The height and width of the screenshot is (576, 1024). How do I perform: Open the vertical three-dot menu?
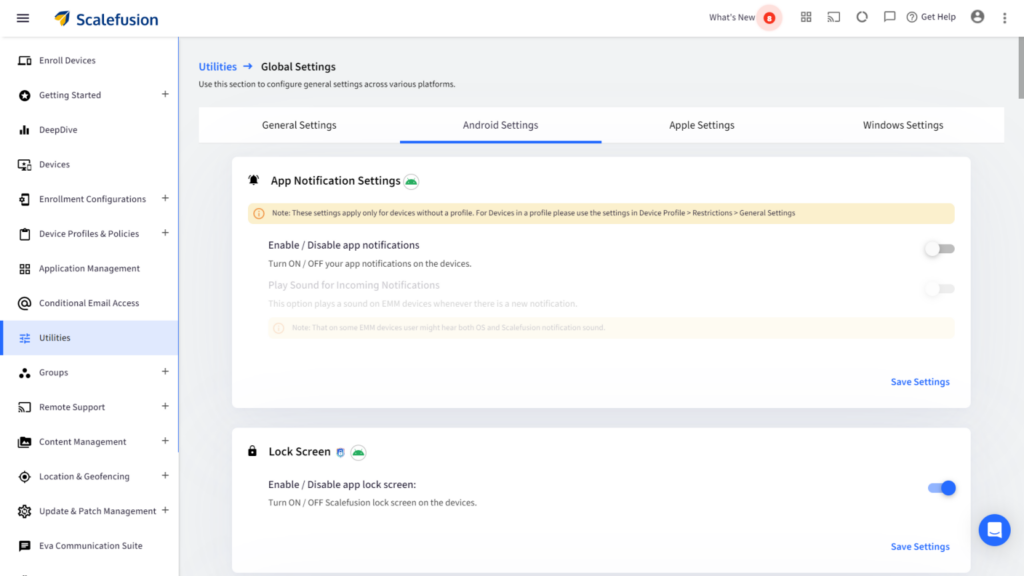point(1004,18)
